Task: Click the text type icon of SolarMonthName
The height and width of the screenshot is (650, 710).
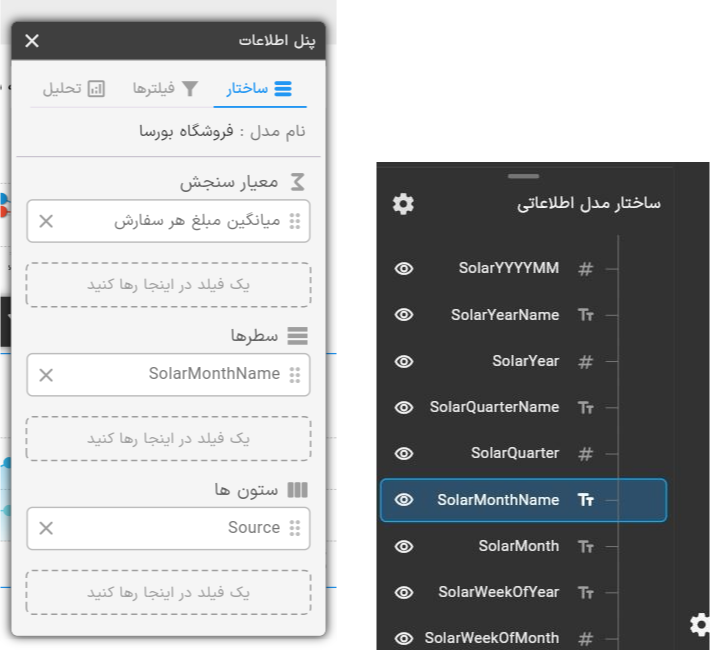Action: click(x=585, y=501)
